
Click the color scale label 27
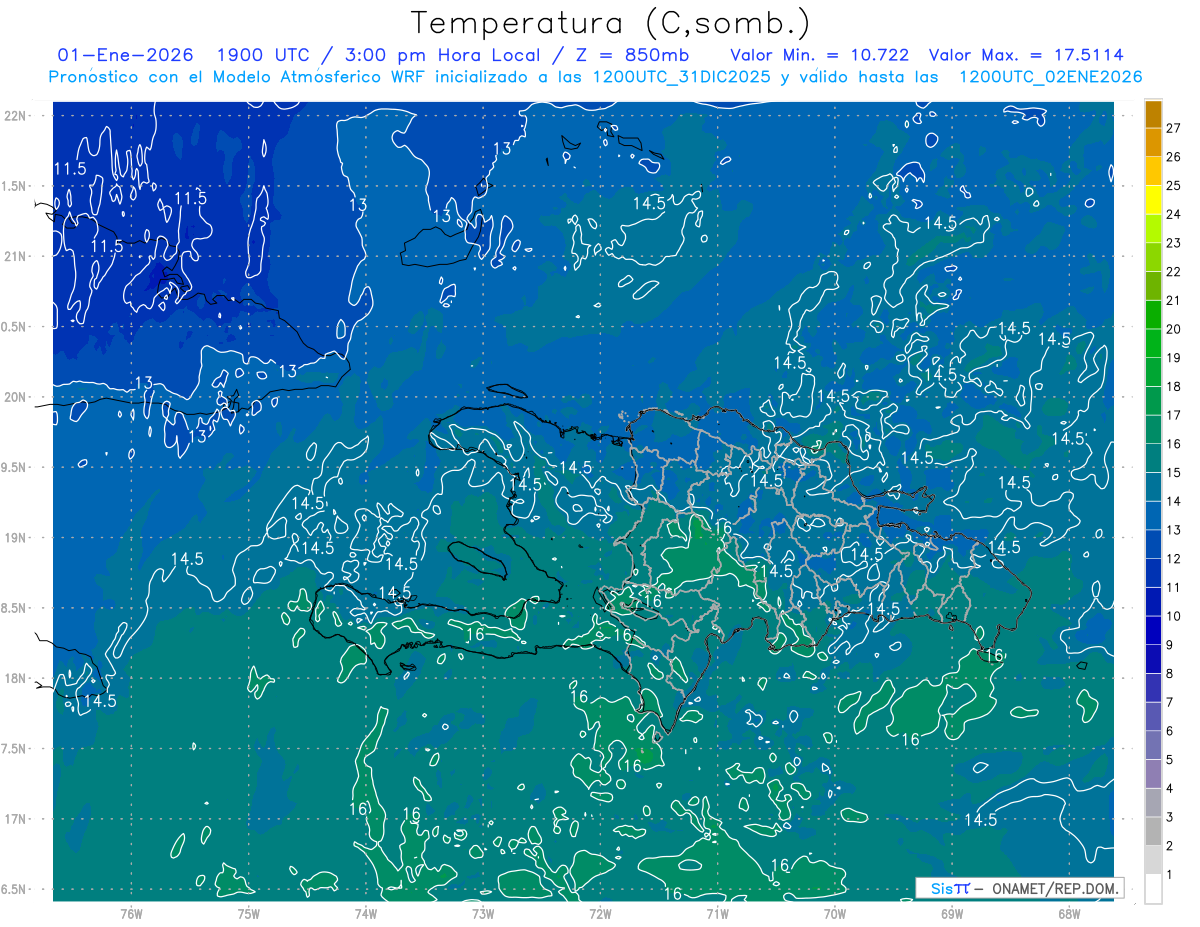coord(1173,128)
